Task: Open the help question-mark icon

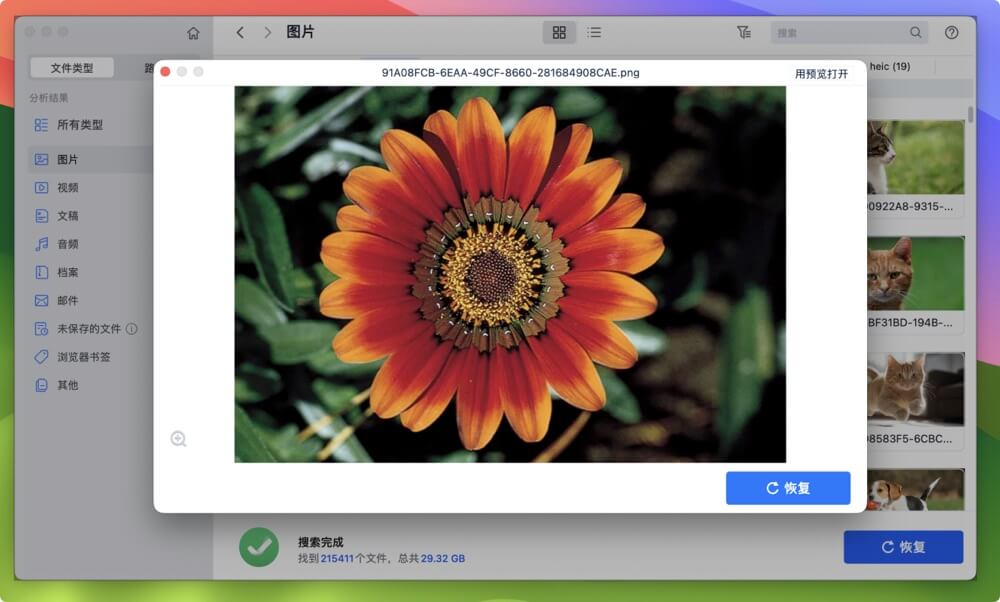Action: pos(949,32)
